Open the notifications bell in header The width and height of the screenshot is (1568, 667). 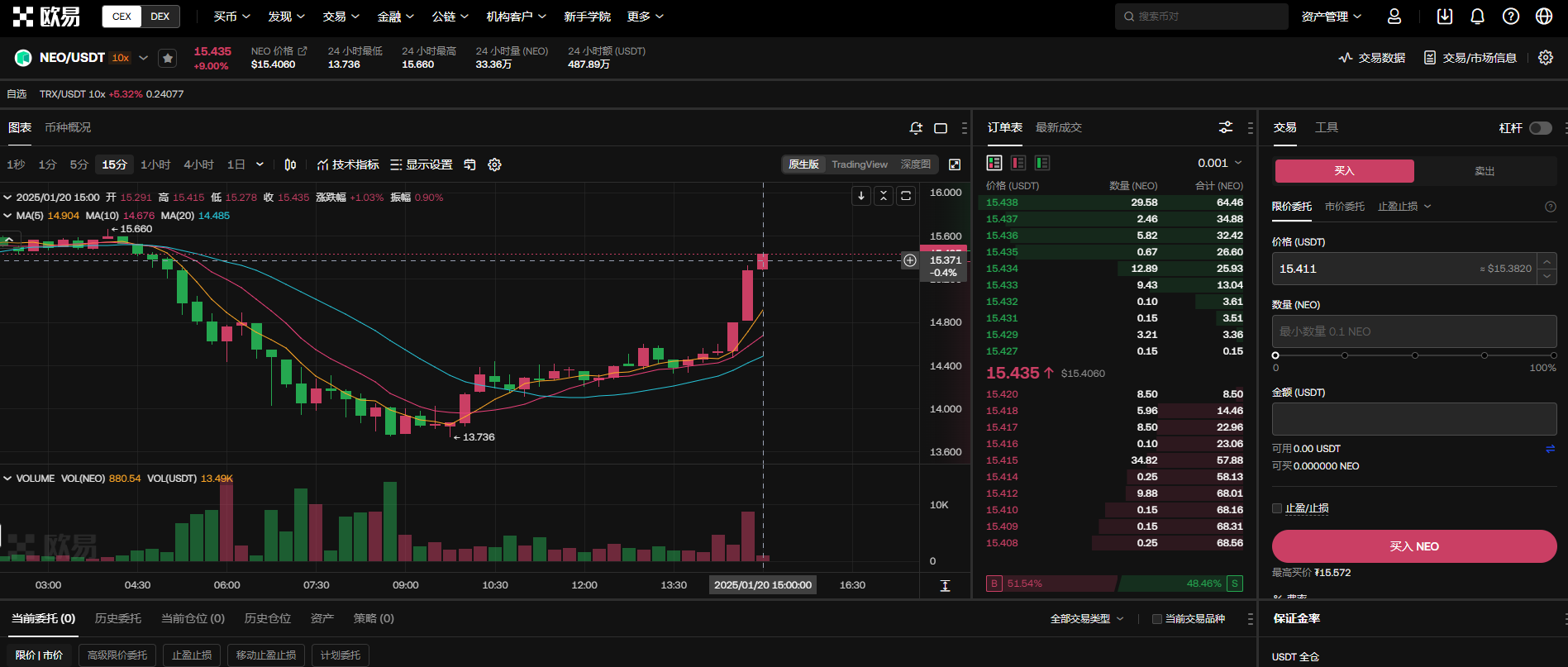click(1477, 17)
